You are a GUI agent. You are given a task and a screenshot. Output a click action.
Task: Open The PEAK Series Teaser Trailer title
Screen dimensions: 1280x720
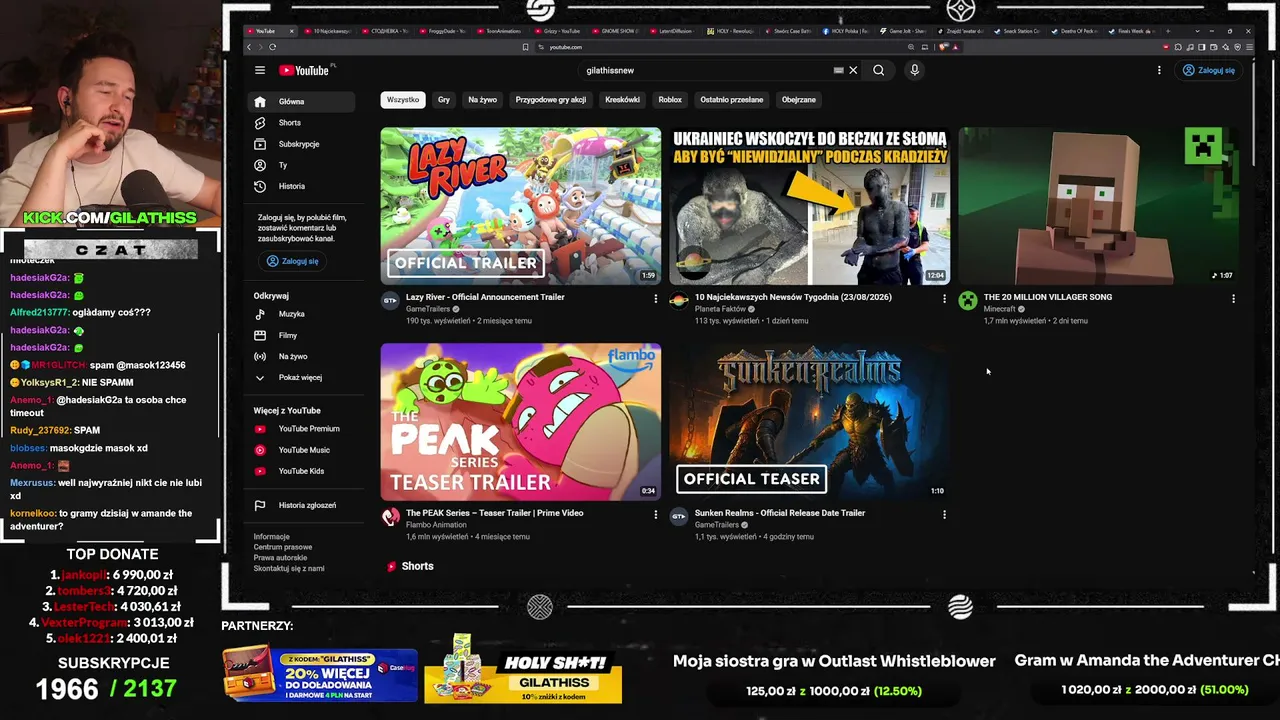[x=494, y=513]
